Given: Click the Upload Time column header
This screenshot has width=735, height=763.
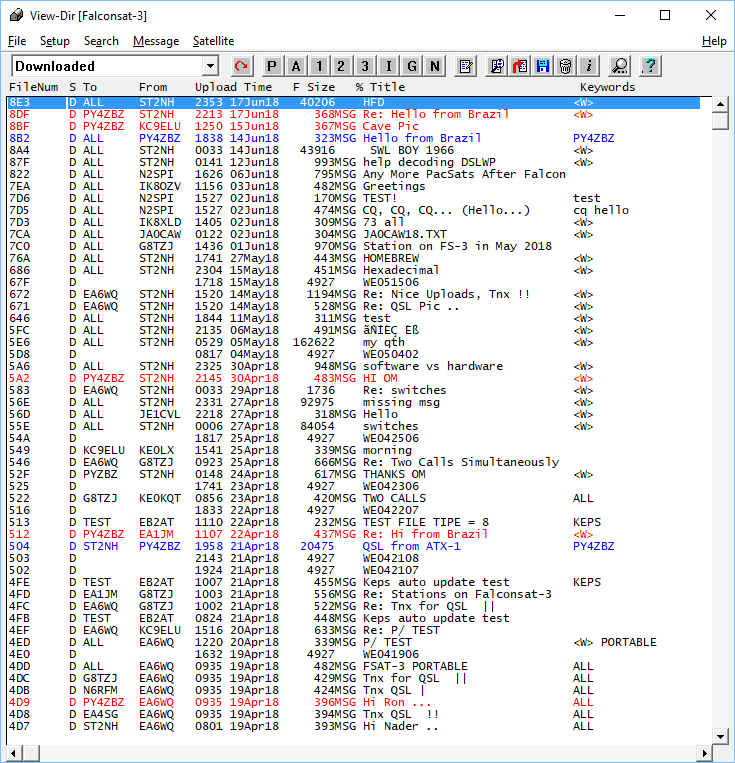Looking at the screenshot, I should point(233,87).
